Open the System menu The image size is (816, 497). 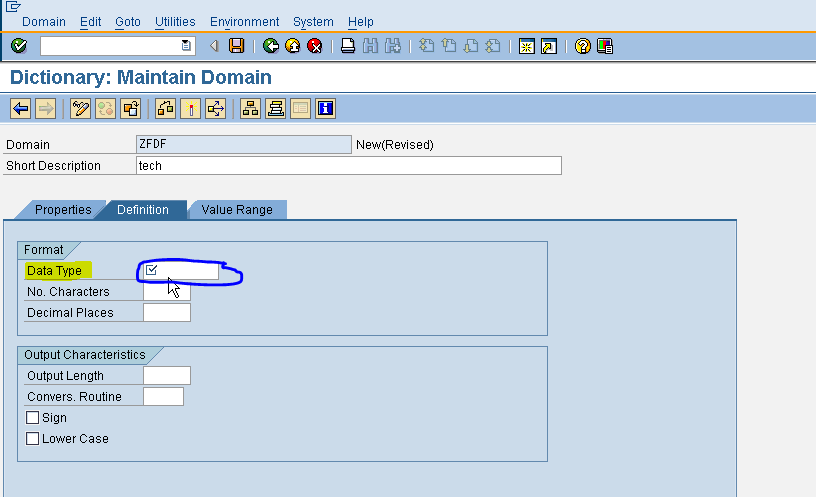point(313,22)
